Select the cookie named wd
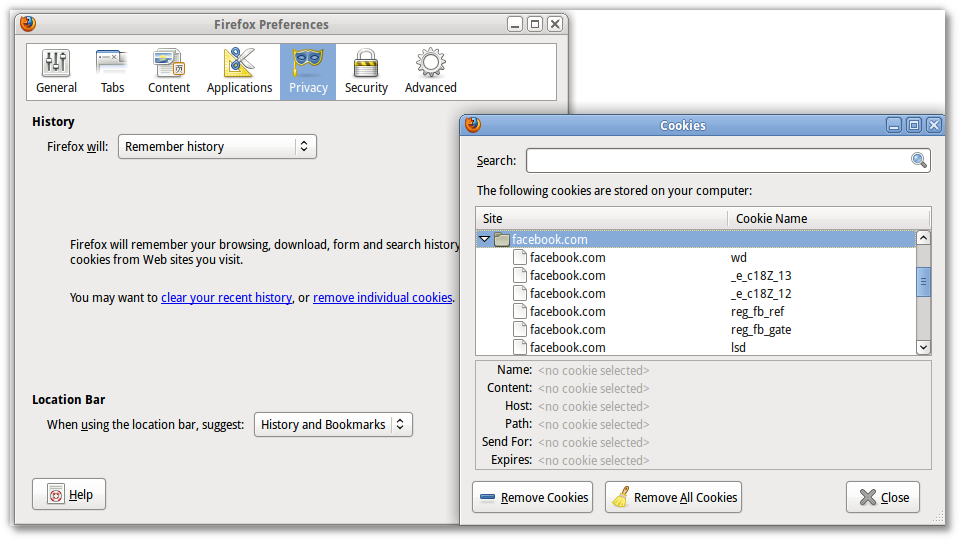Viewport: 961px width, 542px height. 696,258
